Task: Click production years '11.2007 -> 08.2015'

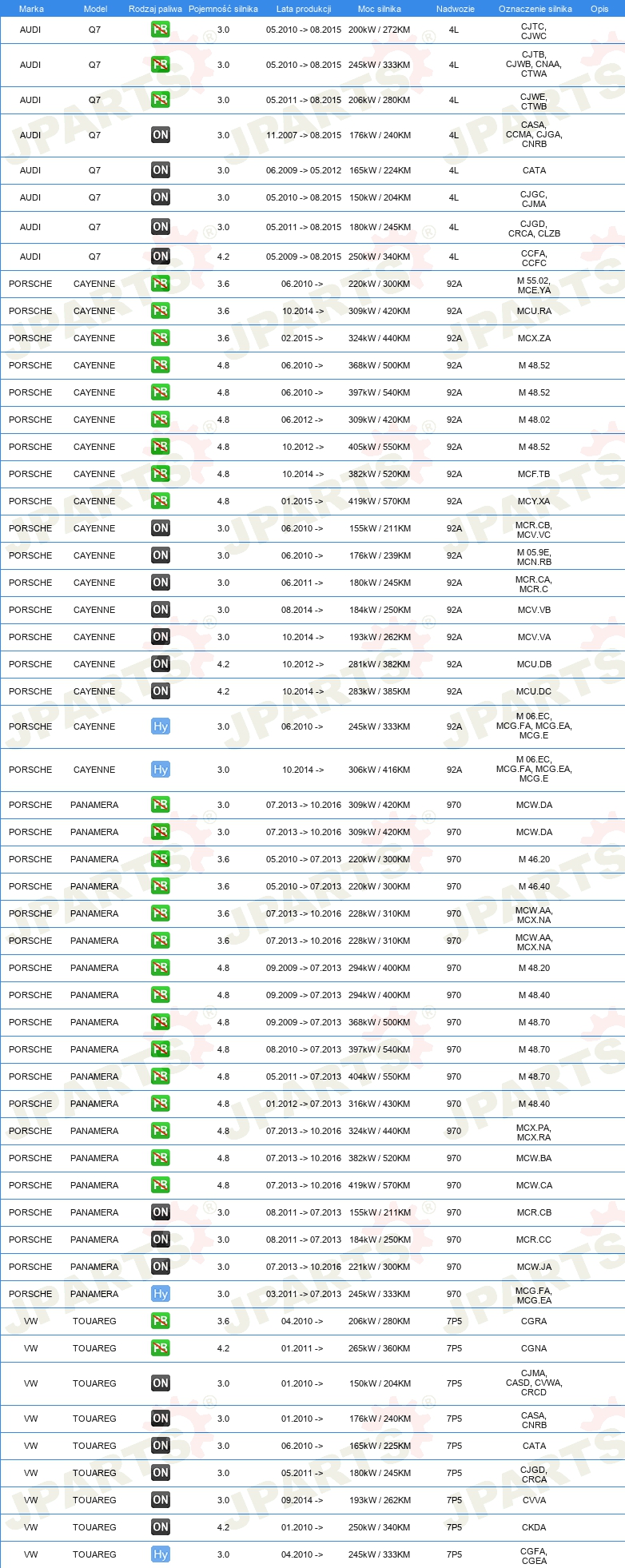Action: pyautogui.click(x=304, y=135)
